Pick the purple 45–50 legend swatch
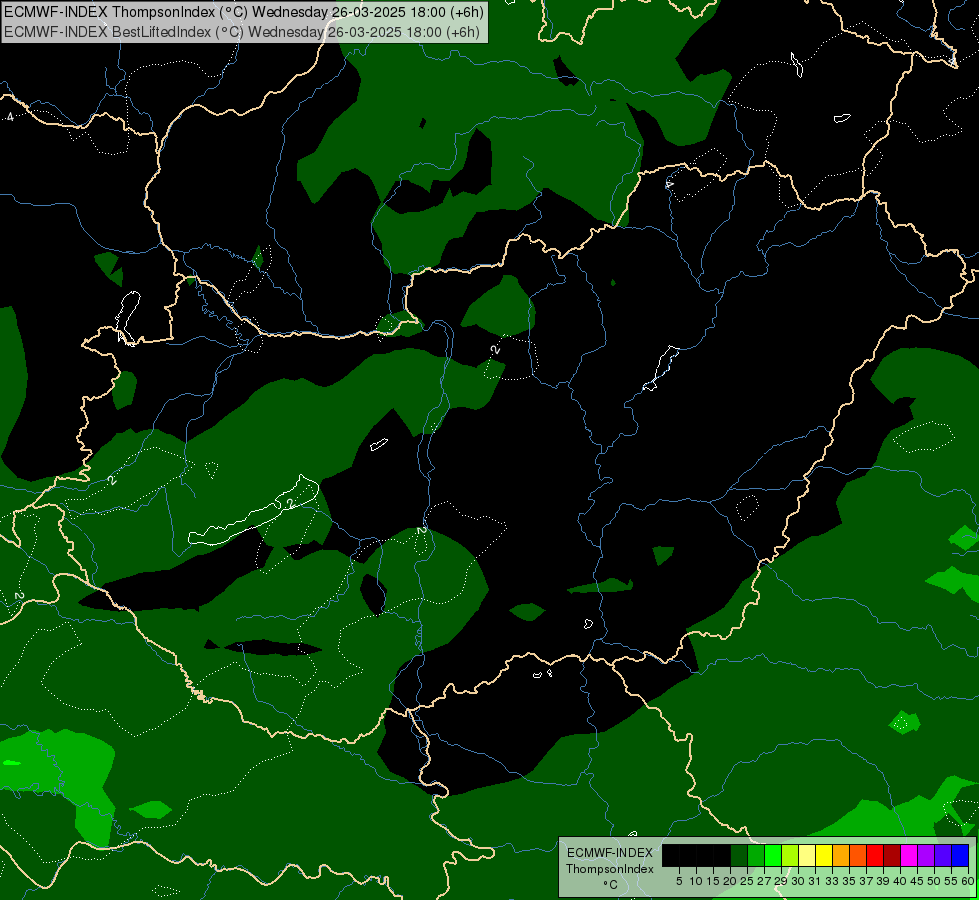The image size is (979, 900). click(x=926, y=855)
